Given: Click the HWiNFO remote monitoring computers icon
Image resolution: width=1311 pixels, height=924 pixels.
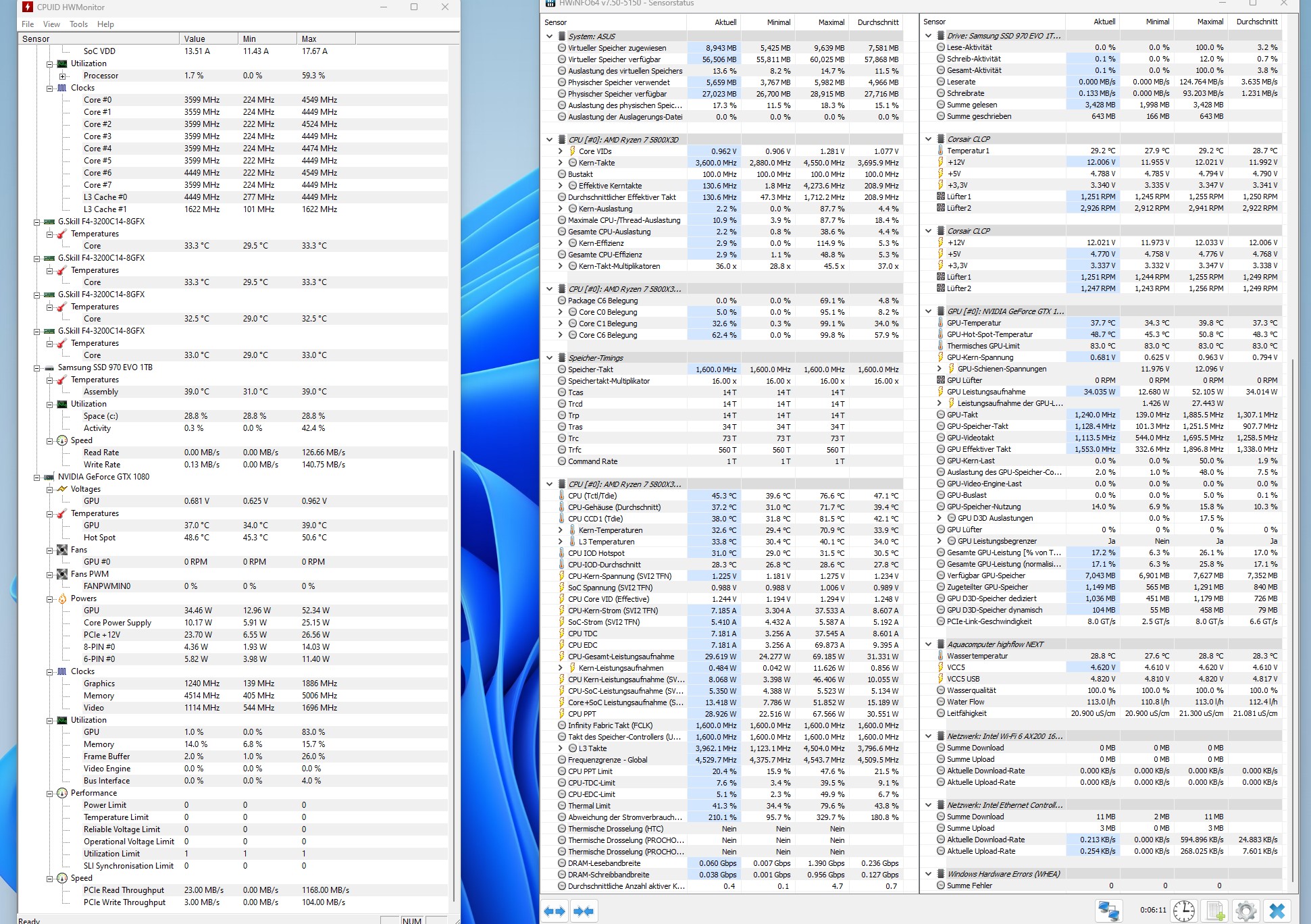Looking at the screenshot, I should 1109,910.
